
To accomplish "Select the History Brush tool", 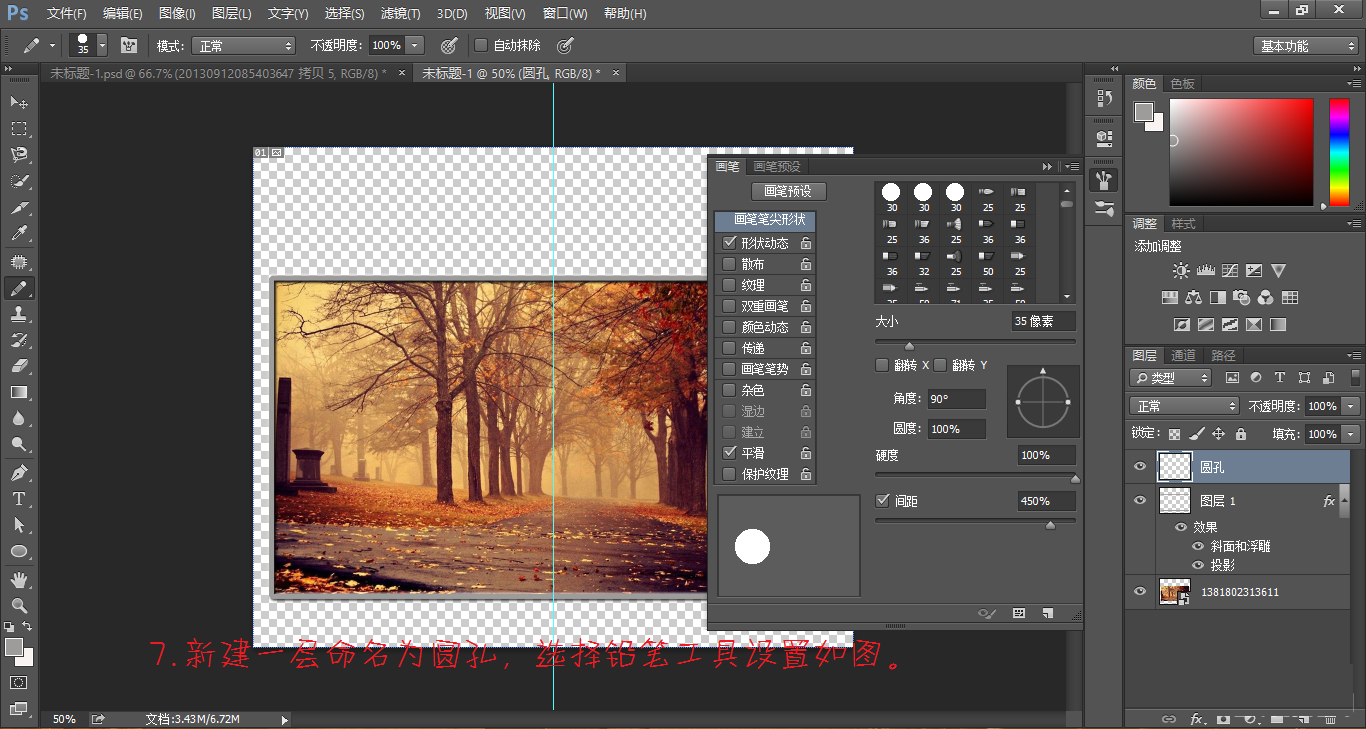I will [x=19, y=340].
